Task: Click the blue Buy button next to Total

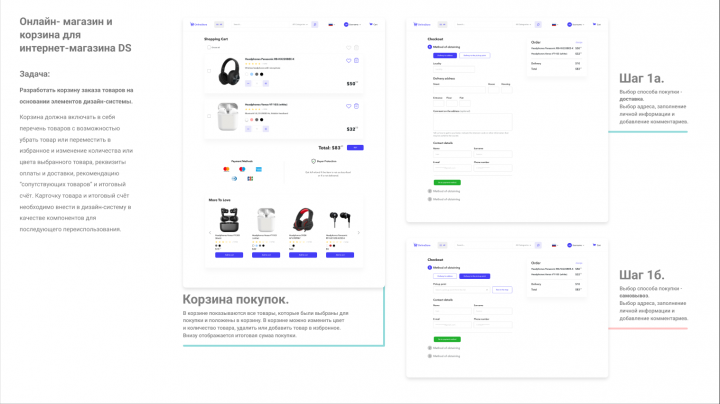Action: click(x=355, y=147)
